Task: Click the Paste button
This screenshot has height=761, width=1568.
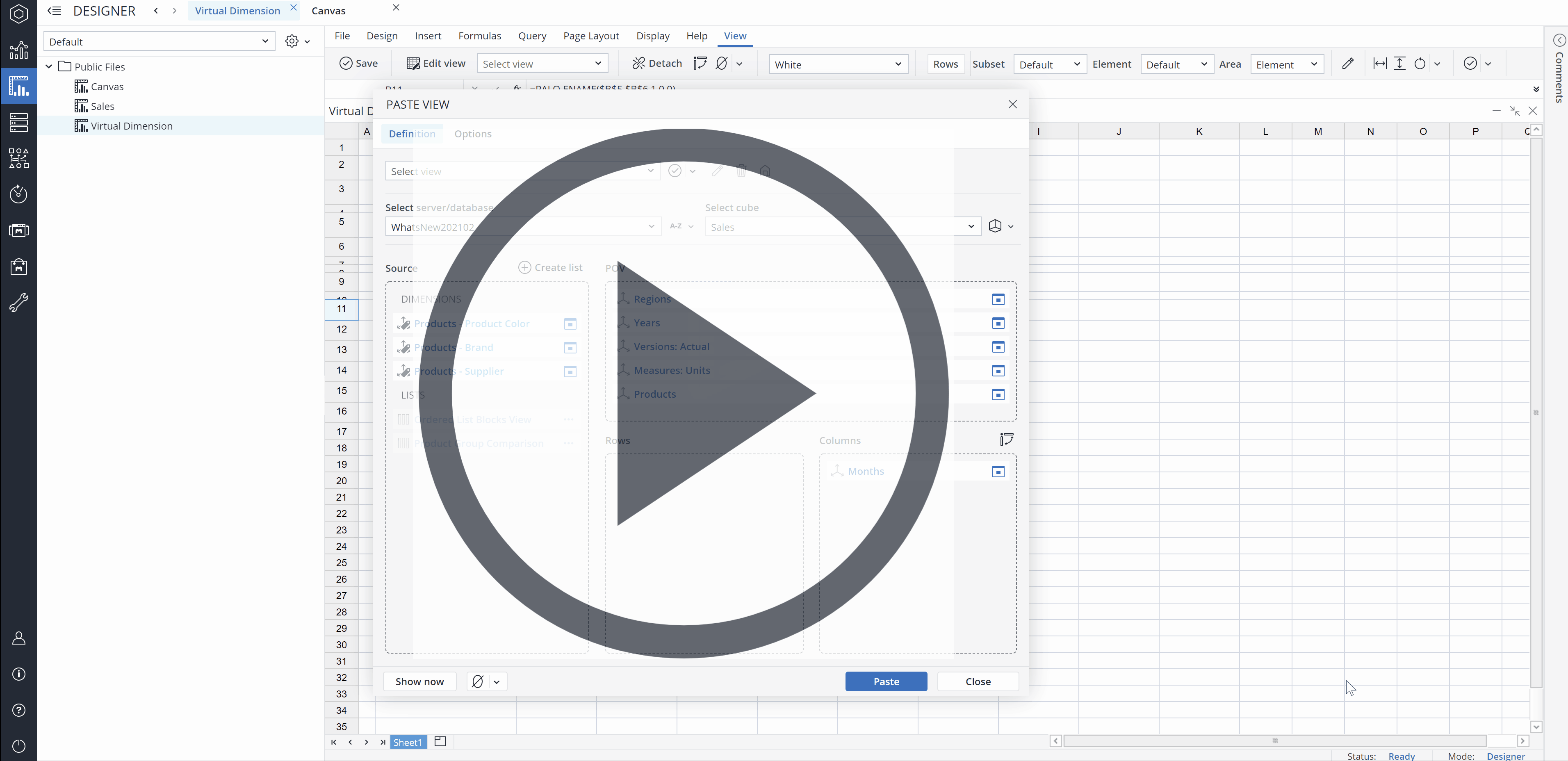Action: 886,681
